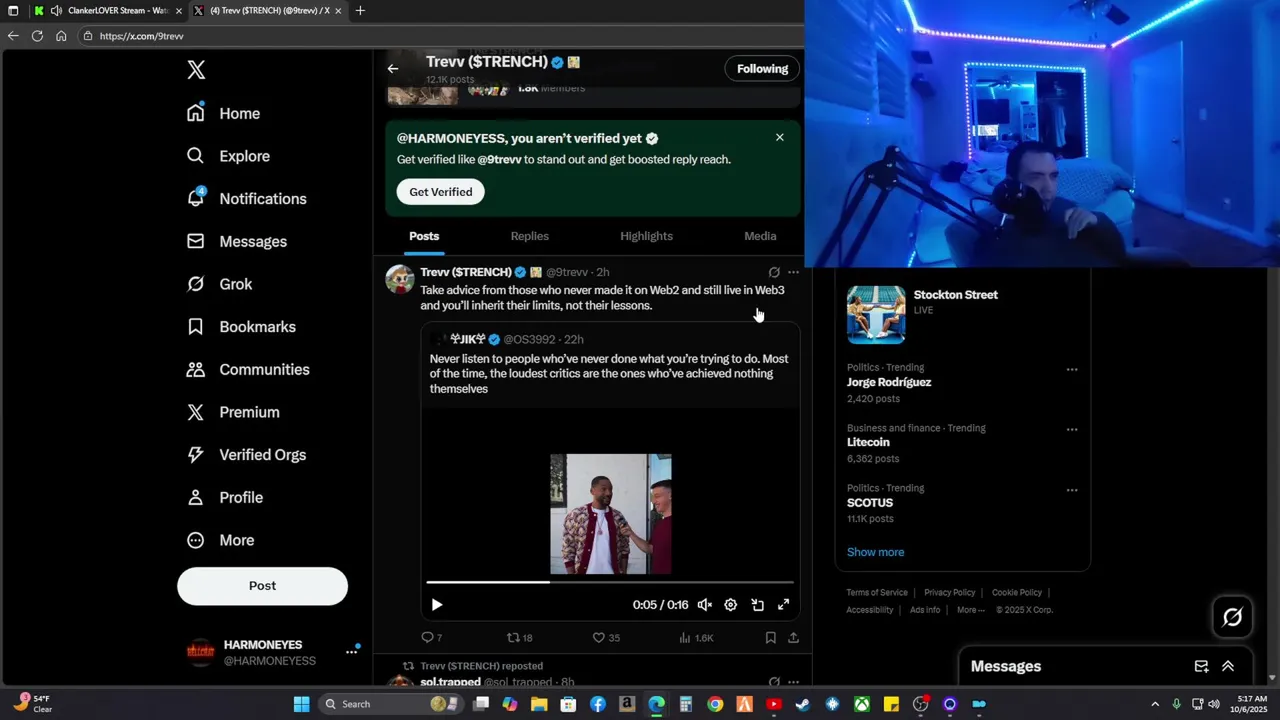1280x720 pixels.
Task: Open more options for SCOTUS trend
Action: coord(1072,490)
